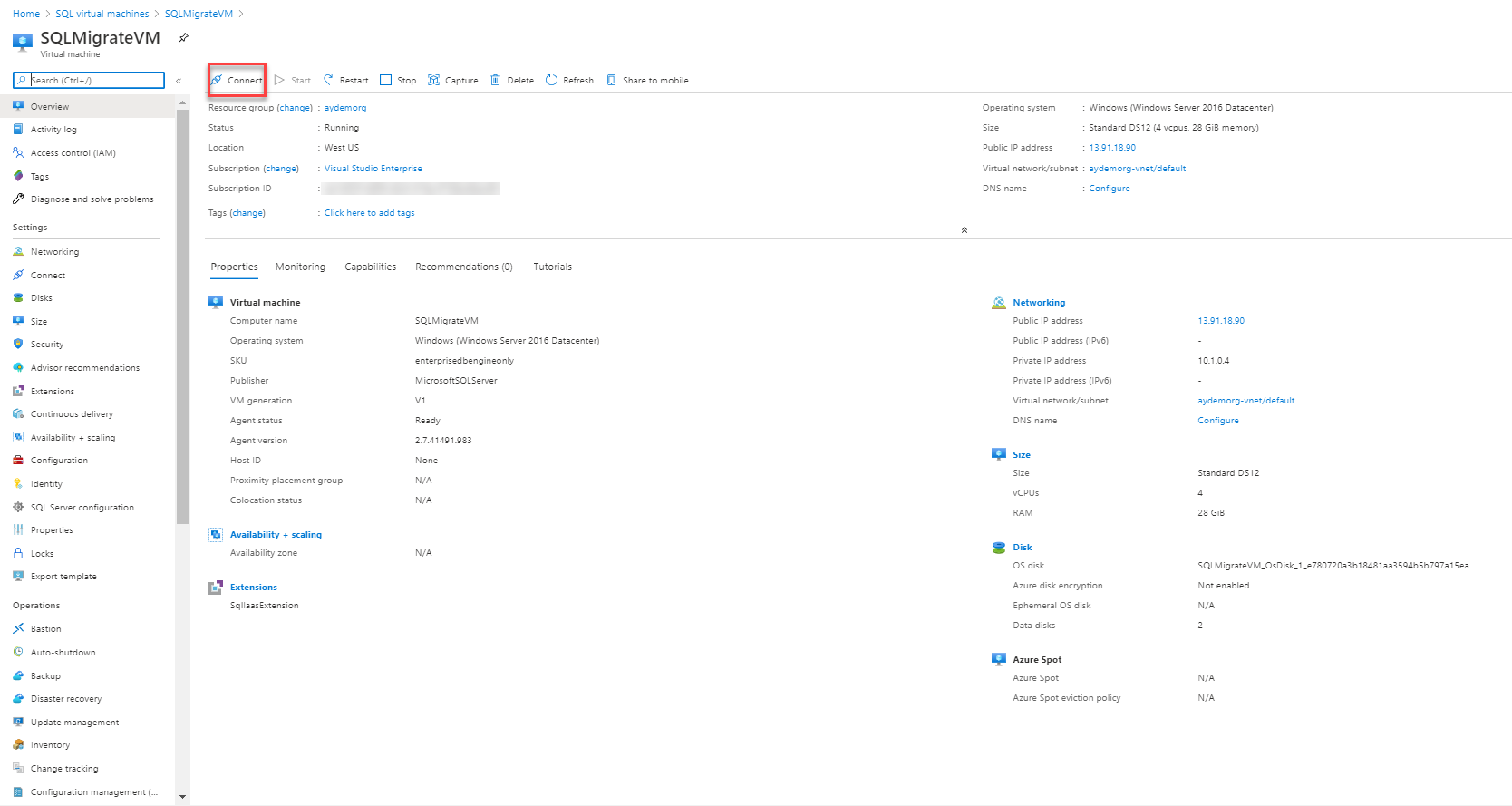The image size is (1512, 806).
Task: Open Auto-shutdown under Operations
Action: coord(63,653)
